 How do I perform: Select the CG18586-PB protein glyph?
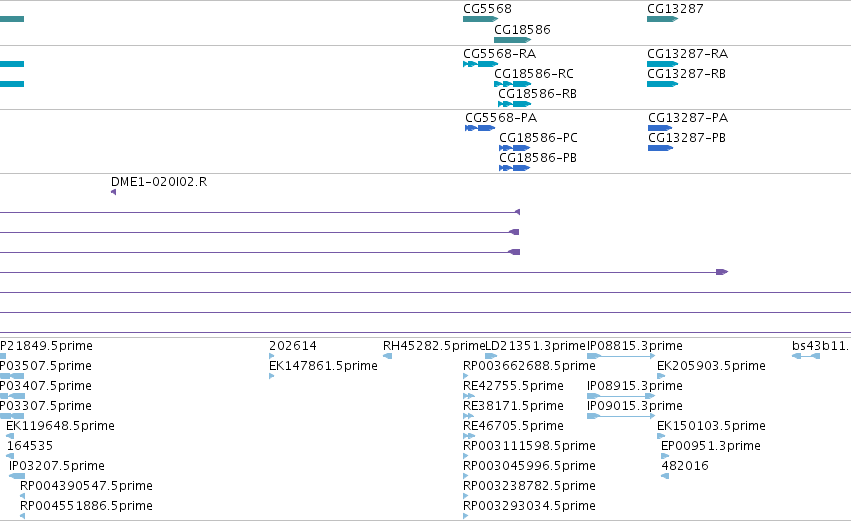(x=514, y=168)
